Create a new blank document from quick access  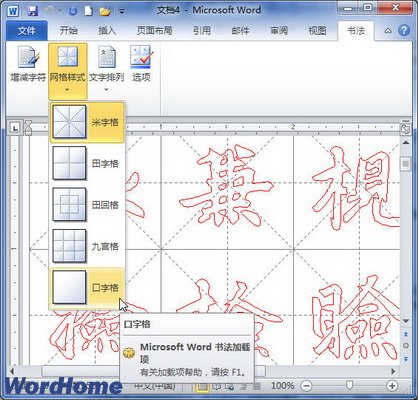coord(88,11)
